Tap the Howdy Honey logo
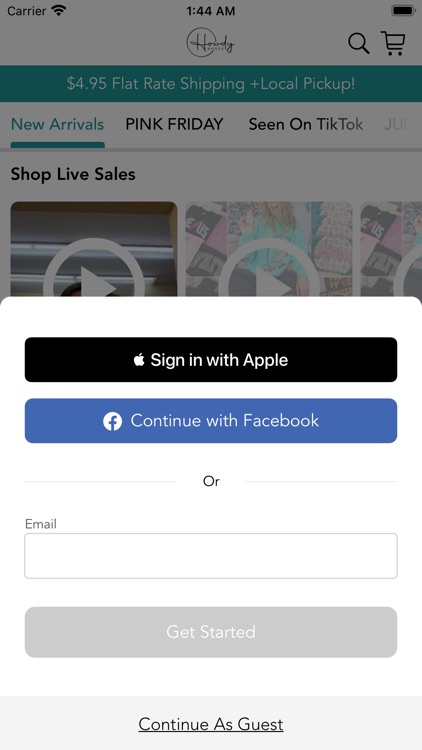Viewport: 422px width, 750px height. pyautogui.click(x=211, y=43)
